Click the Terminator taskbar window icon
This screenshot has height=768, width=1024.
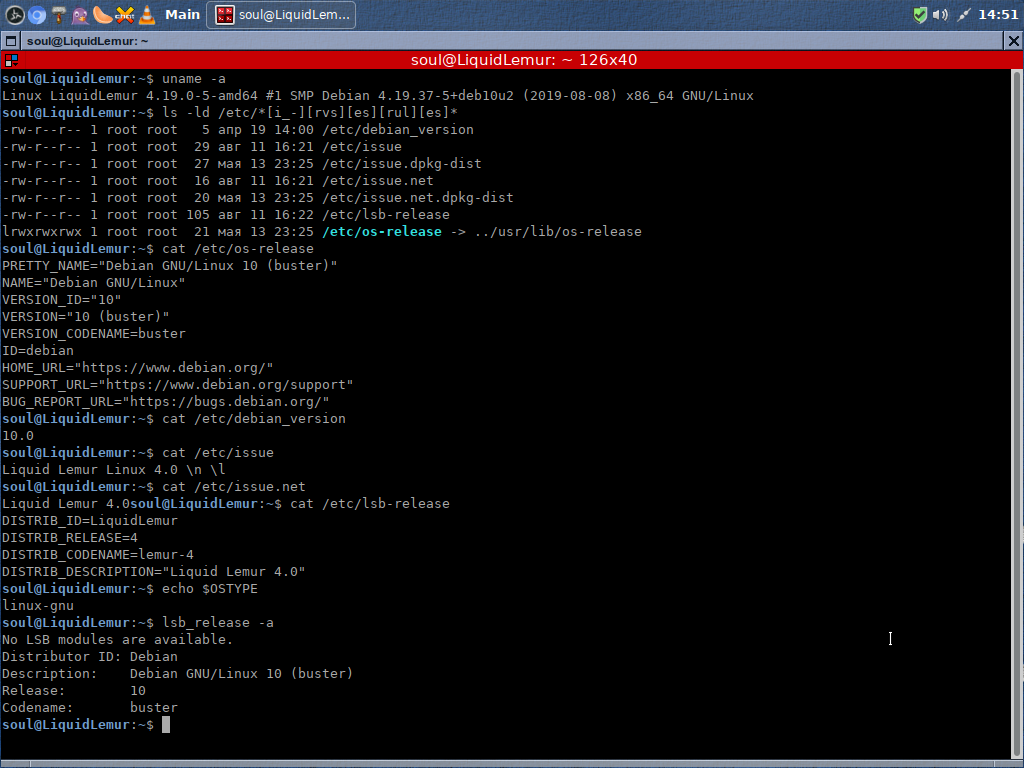[x=225, y=14]
